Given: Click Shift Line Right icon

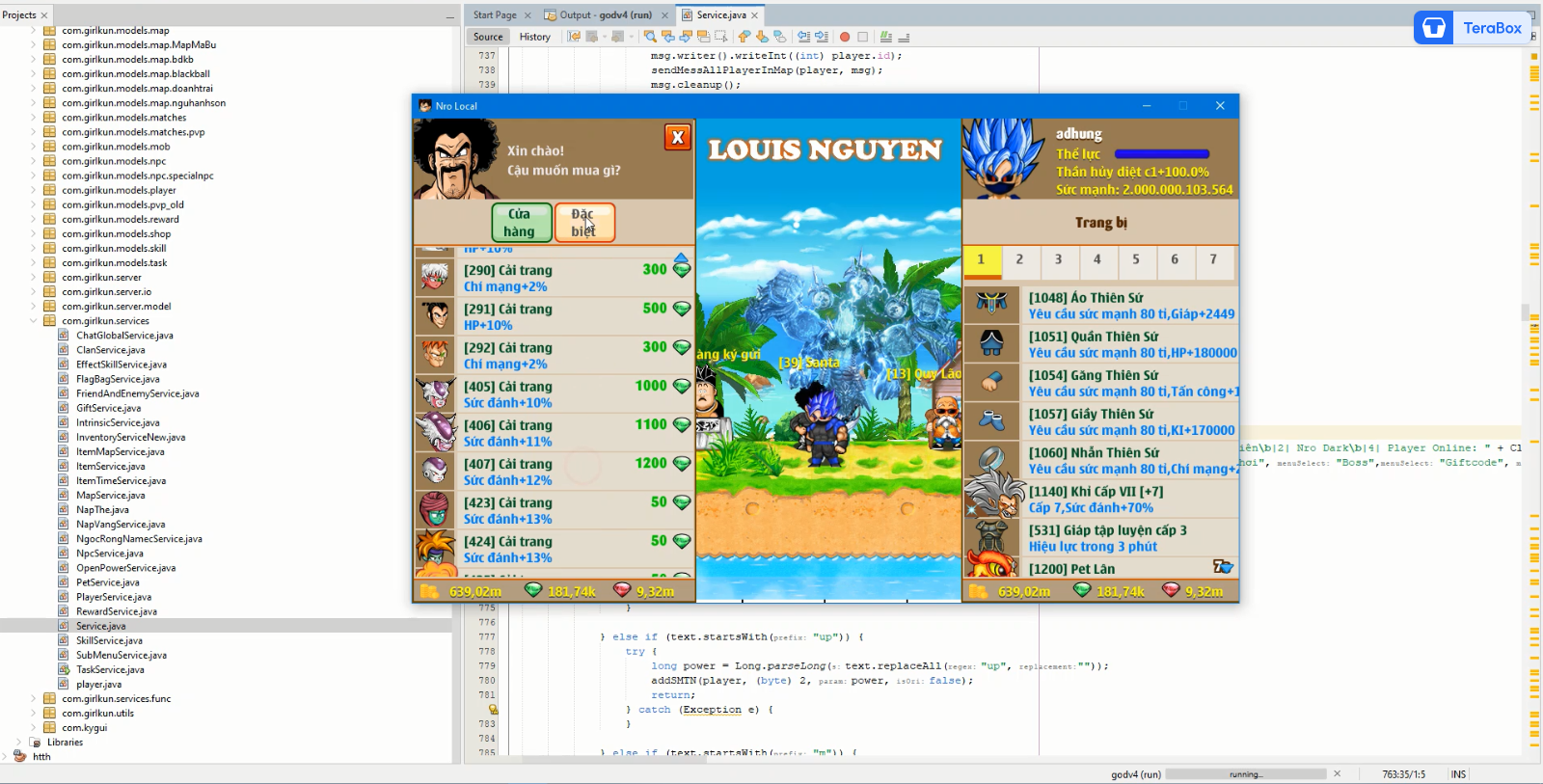Looking at the screenshot, I should tap(822, 37).
